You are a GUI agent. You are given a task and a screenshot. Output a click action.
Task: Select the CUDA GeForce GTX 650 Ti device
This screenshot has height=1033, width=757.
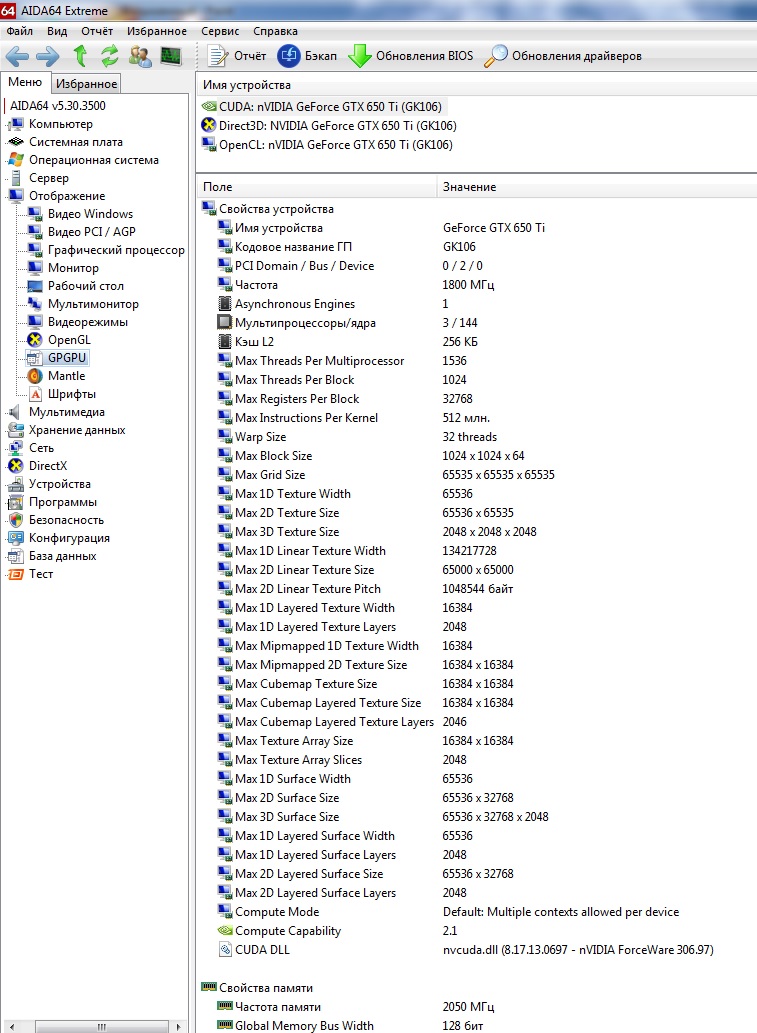pos(329,107)
